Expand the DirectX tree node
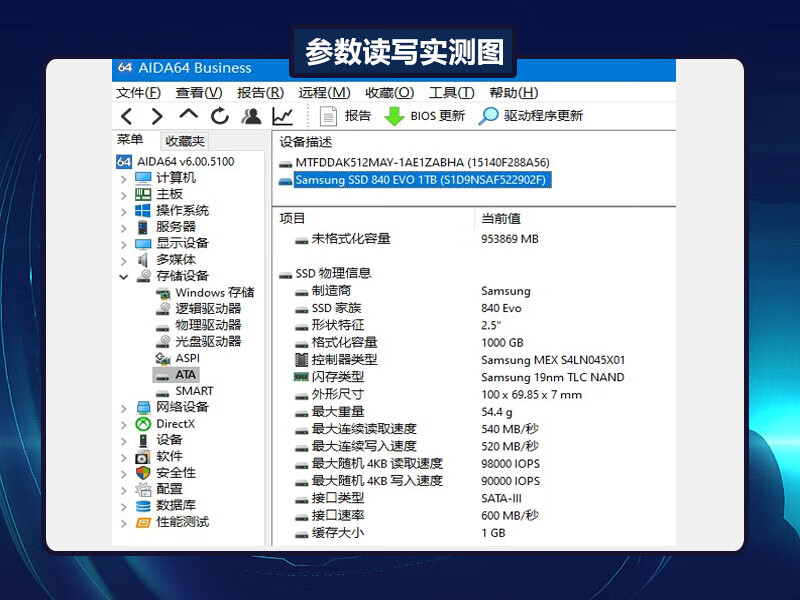This screenshot has height=600, width=800. click(123, 424)
